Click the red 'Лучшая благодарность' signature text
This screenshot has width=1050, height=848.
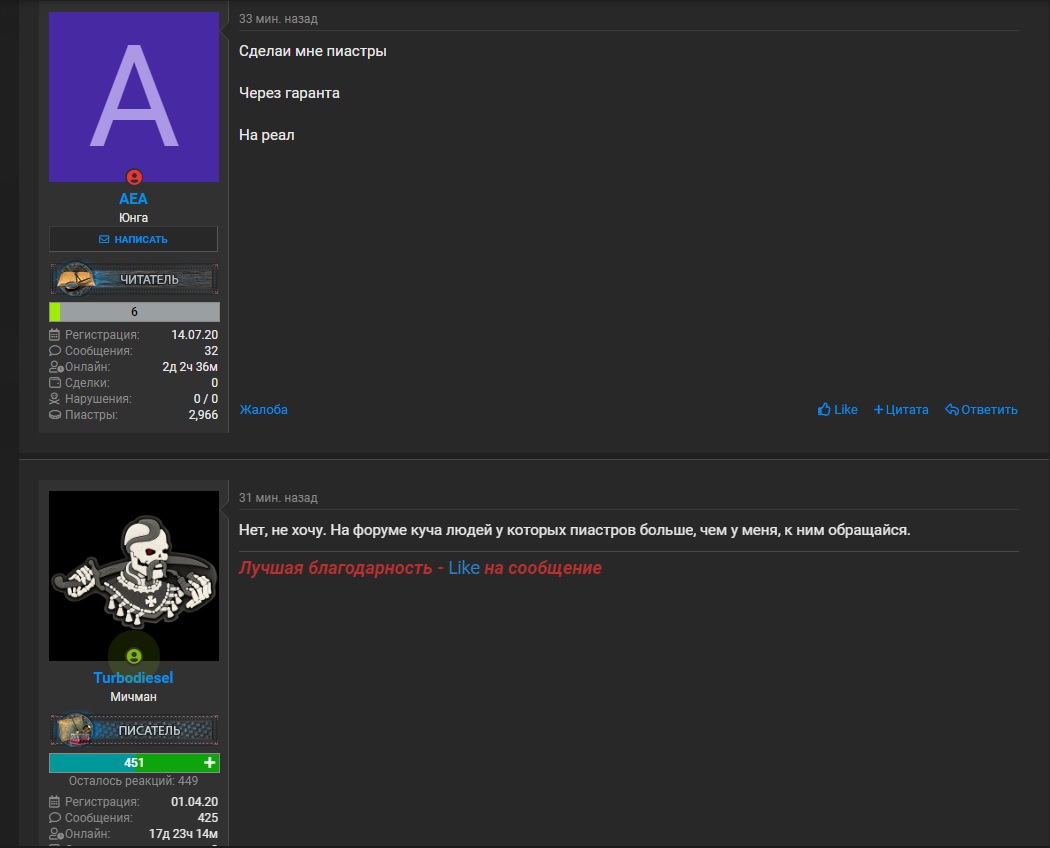[335, 568]
